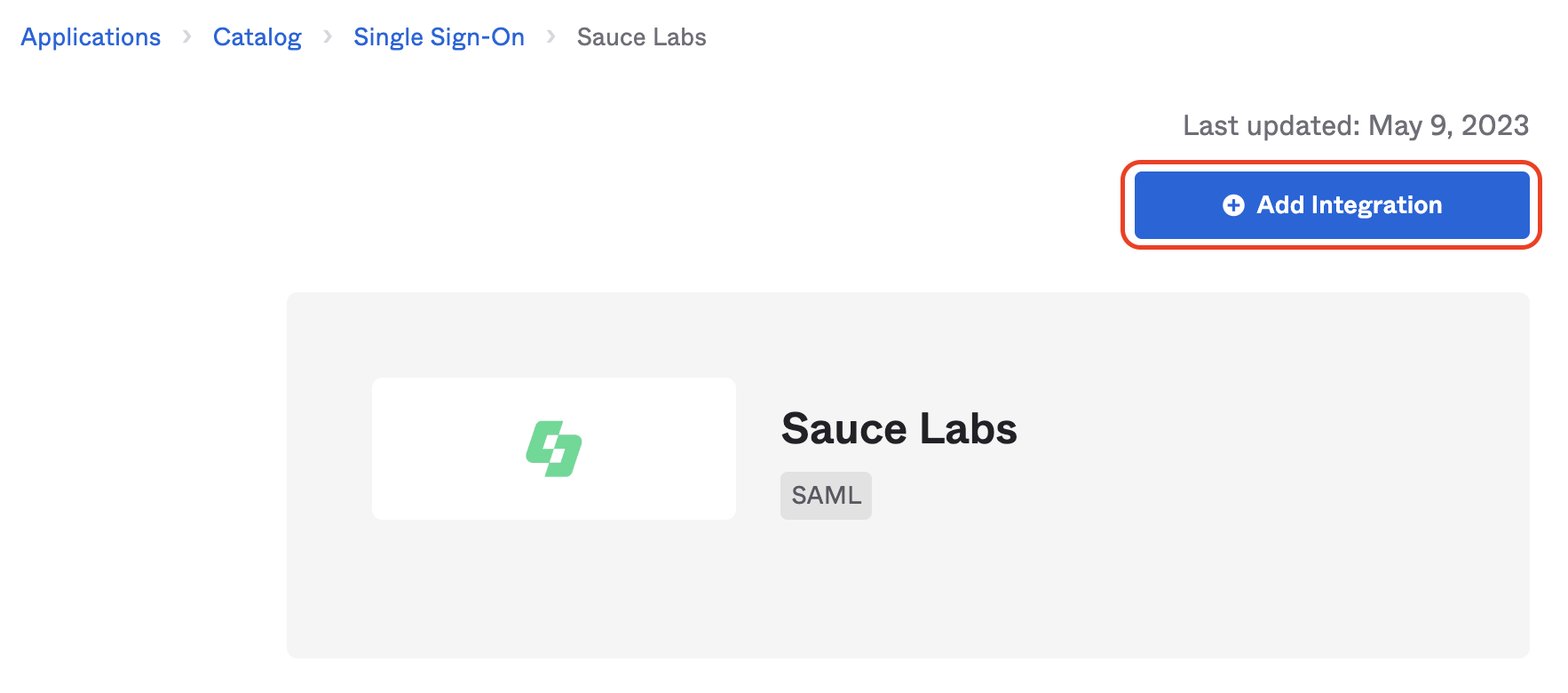Open the Applications menu in breadcrumb

point(90,37)
